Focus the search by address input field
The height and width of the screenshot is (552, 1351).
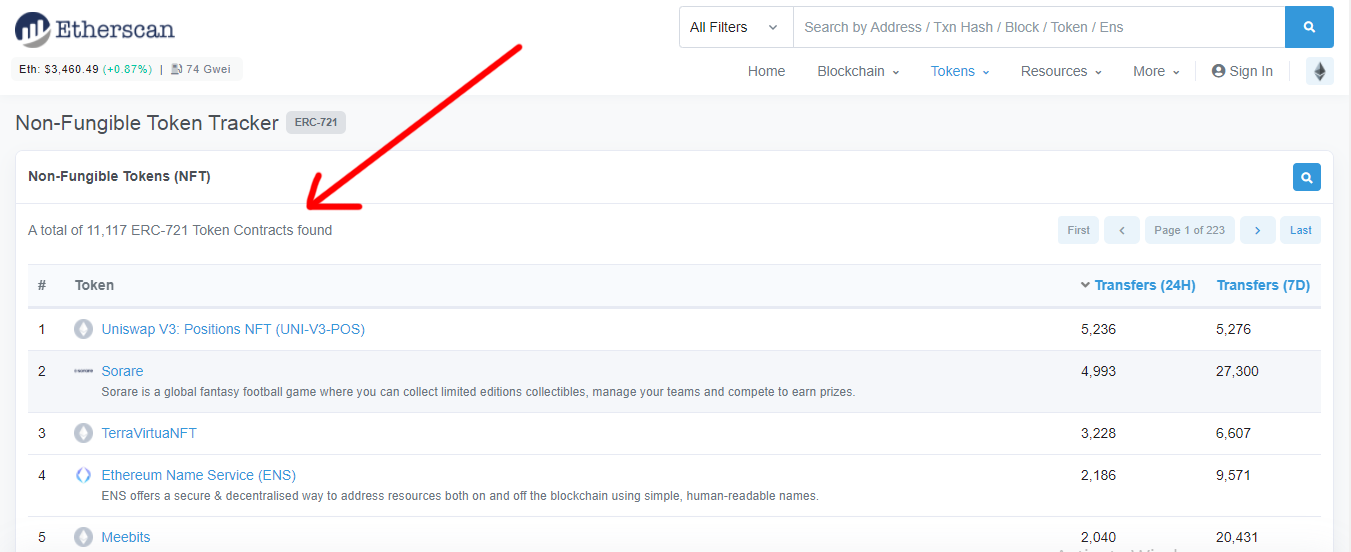(x=1039, y=27)
